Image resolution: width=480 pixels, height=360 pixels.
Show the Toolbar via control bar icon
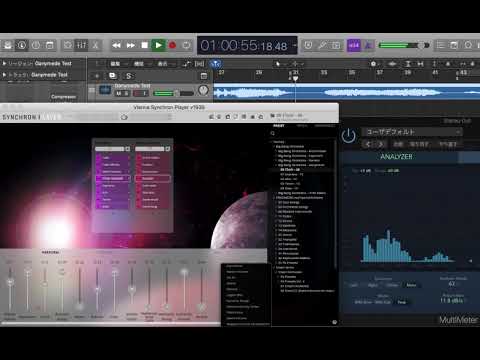(x=50, y=45)
